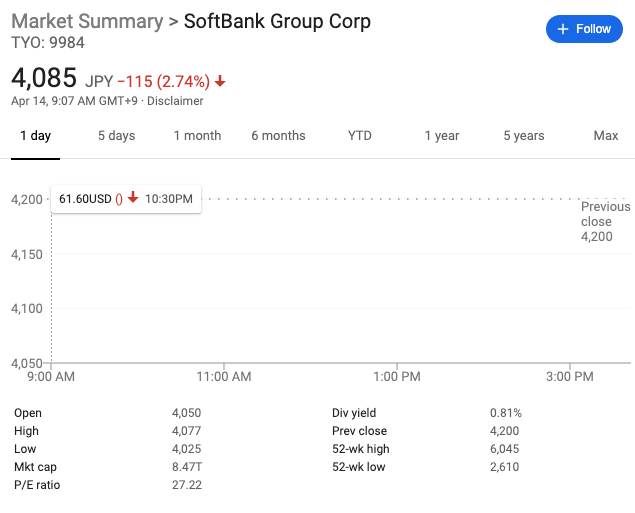Click the 1:00 PM axis label
Screen dimensions: 635x513
[397, 377]
